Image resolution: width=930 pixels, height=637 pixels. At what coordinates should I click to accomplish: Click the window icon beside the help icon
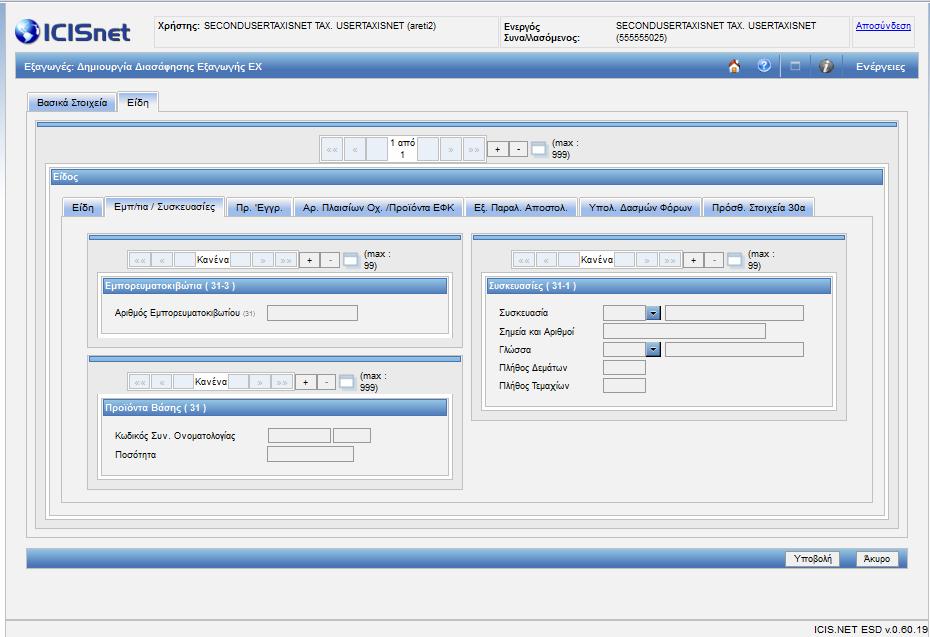pos(795,66)
